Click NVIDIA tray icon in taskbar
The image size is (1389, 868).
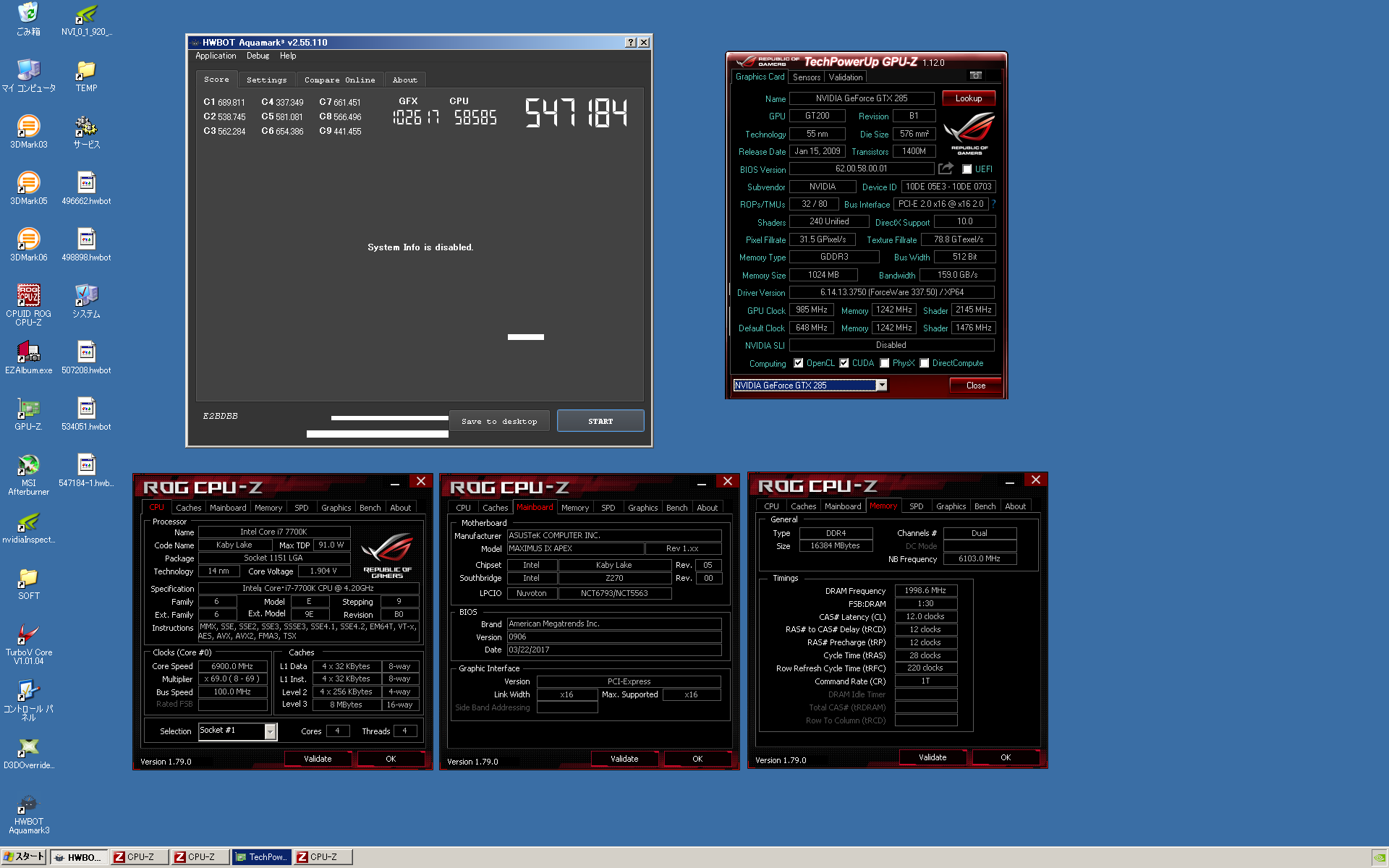[1379, 857]
